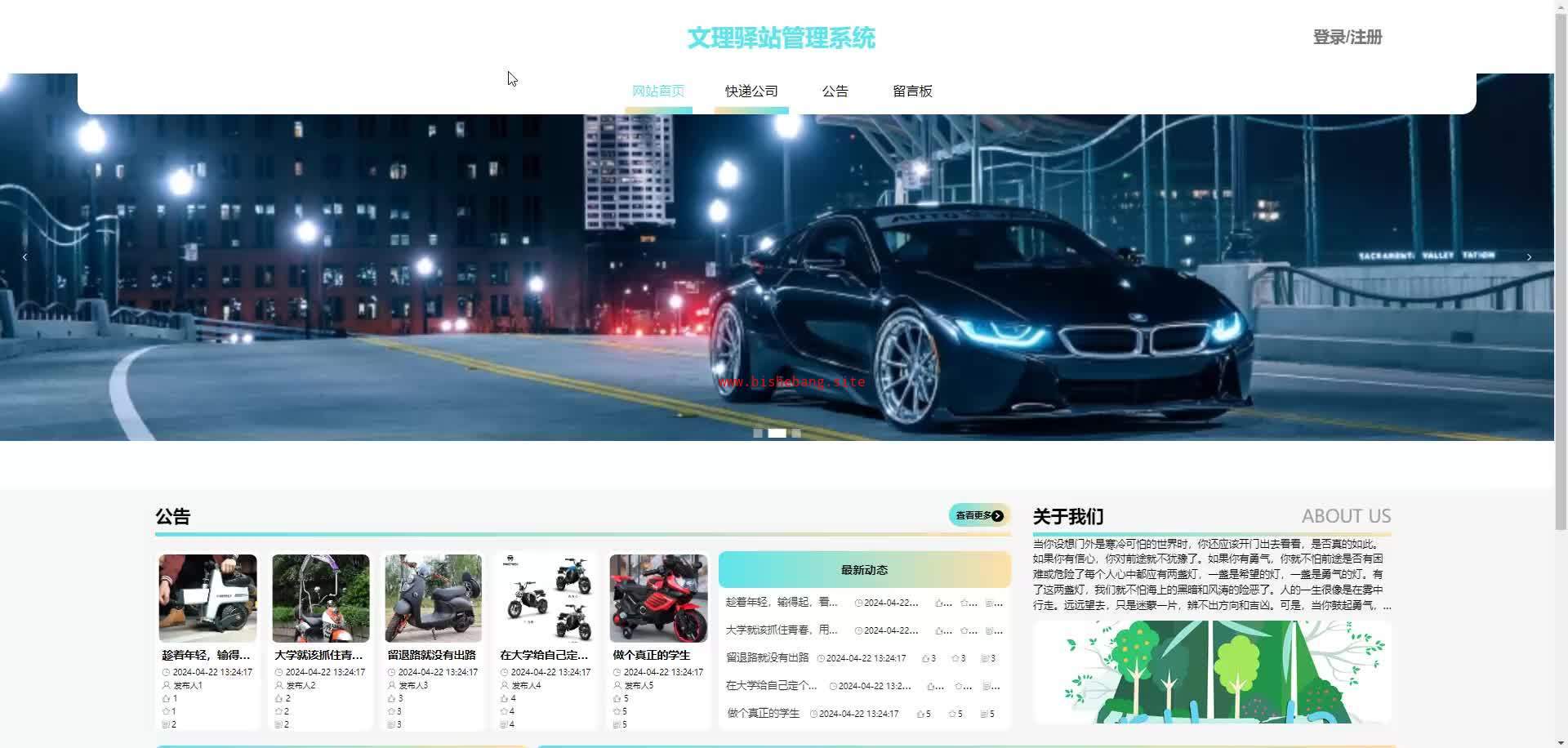Click the like icon on the 趁着年轻 card
This screenshot has height=748, width=1568.
[166, 699]
